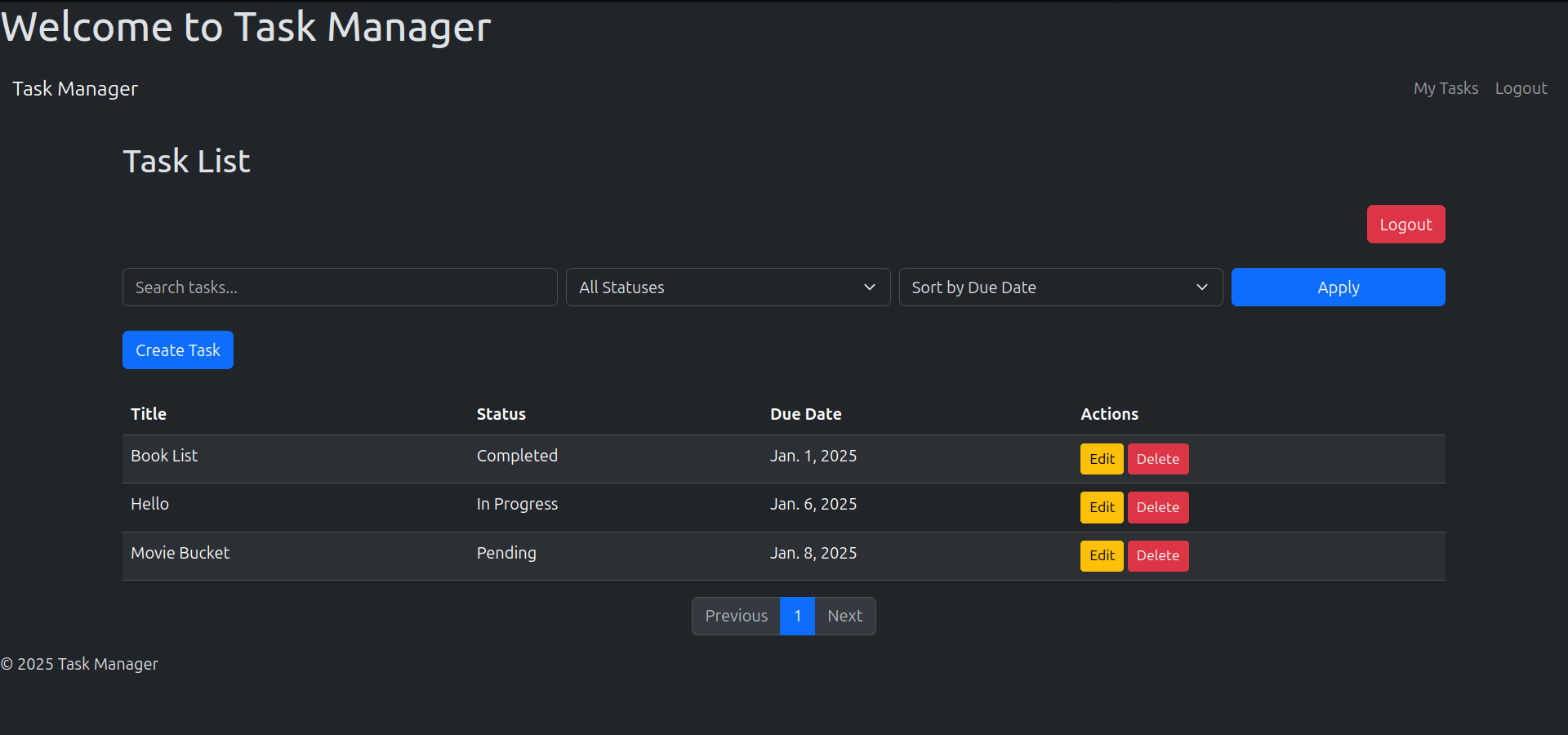Delete the Hello task
The width and height of the screenshot is (1568, 735).
(1157, 507)
